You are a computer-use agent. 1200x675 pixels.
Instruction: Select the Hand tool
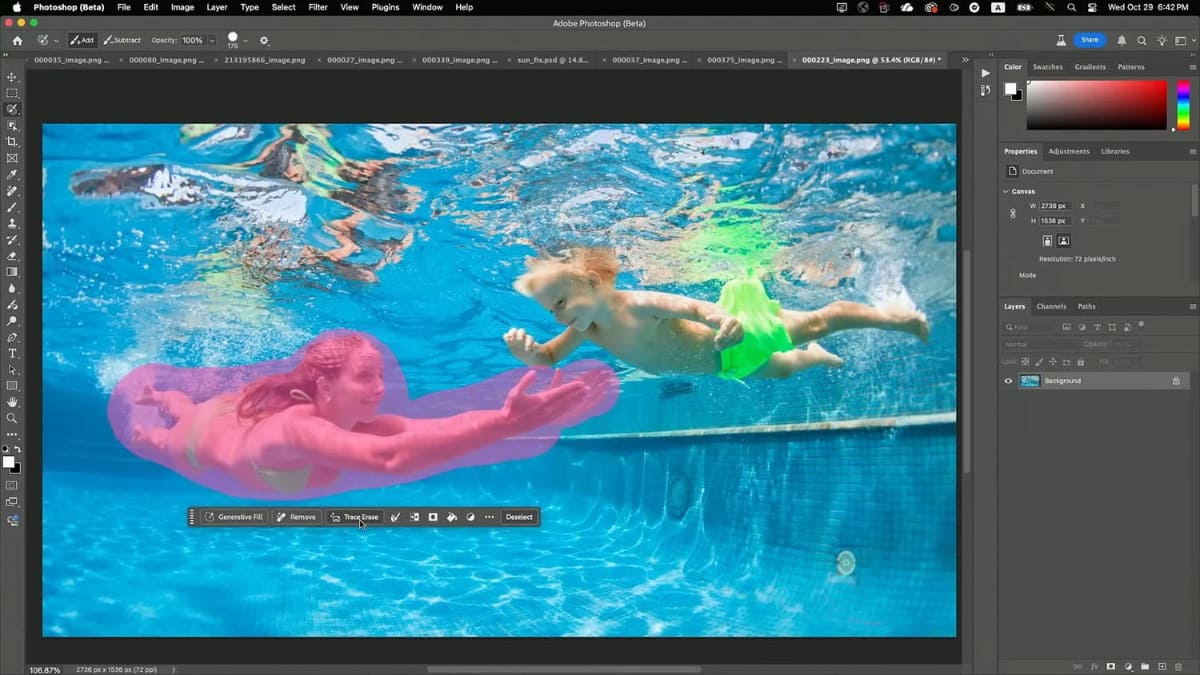click(x=12, y=402)
